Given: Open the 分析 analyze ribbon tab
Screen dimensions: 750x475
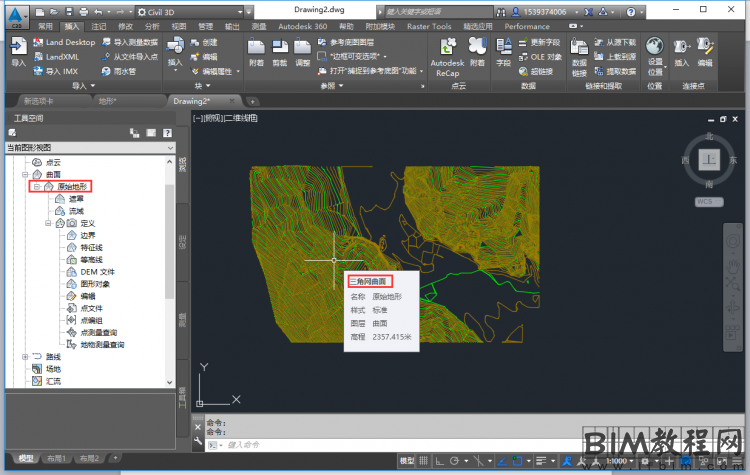Looking at the screenshot, I should [152, 26].
